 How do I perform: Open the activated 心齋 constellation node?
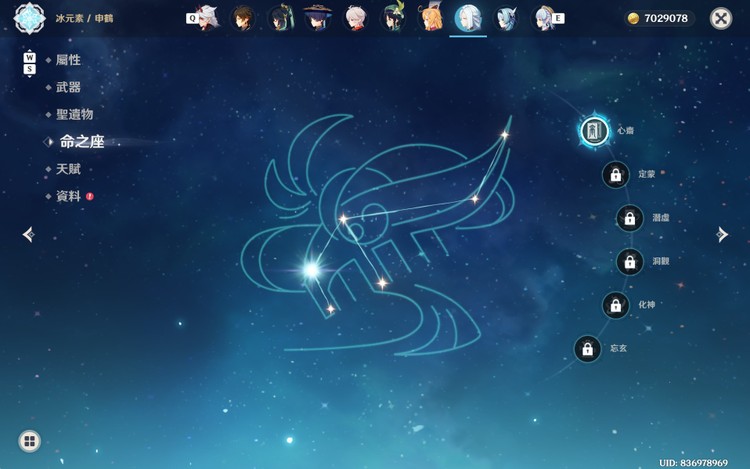point(594,131)
